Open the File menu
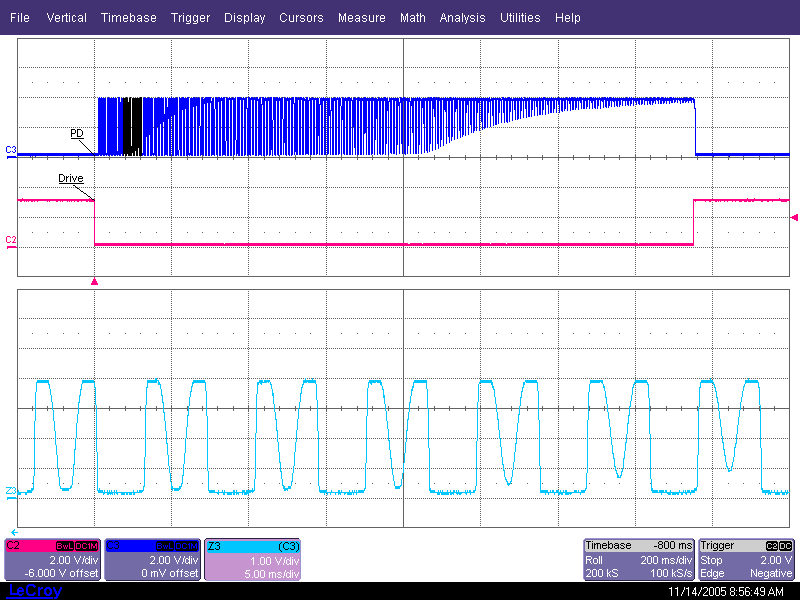The height and width of the screenshot is (600, 800). click(20, 18)
